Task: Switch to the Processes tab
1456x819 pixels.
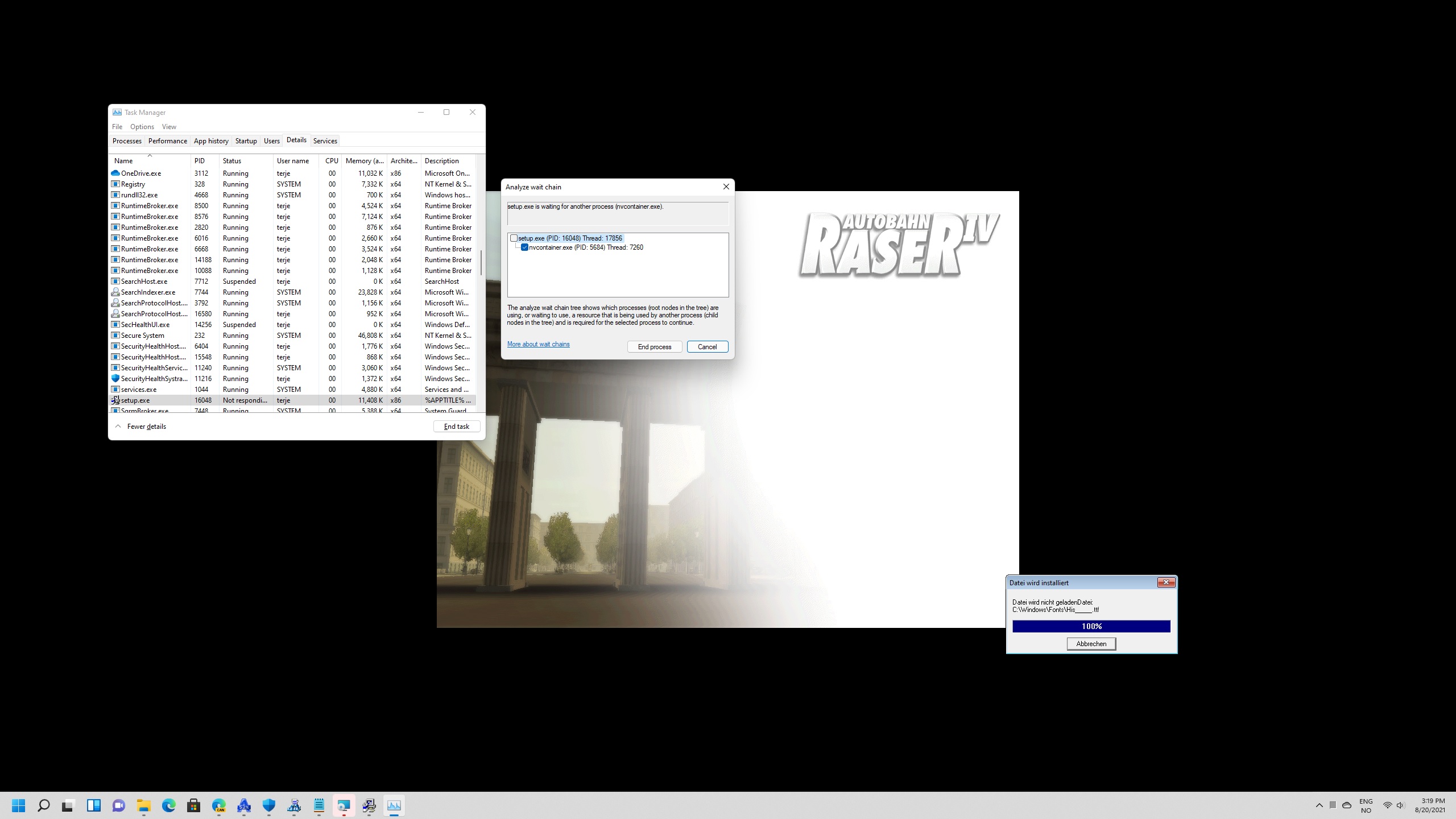Action: point(127,141)
